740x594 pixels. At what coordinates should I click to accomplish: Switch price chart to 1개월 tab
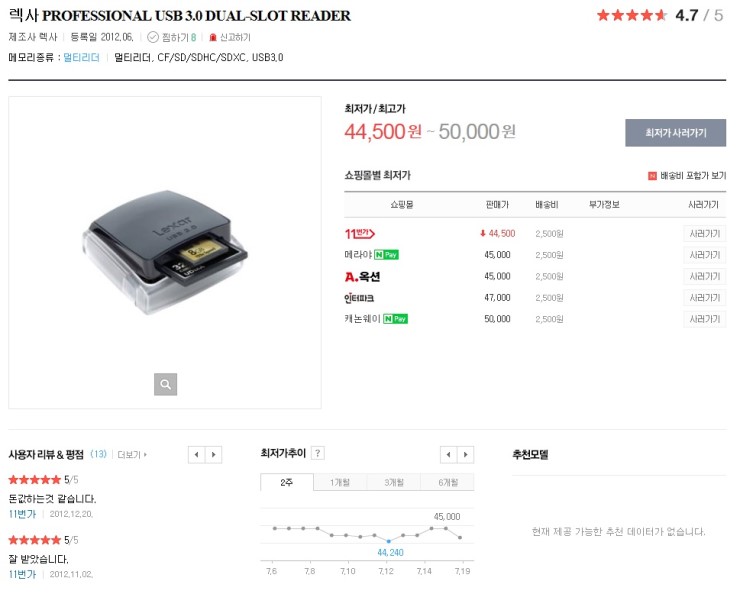pos(340,482)
